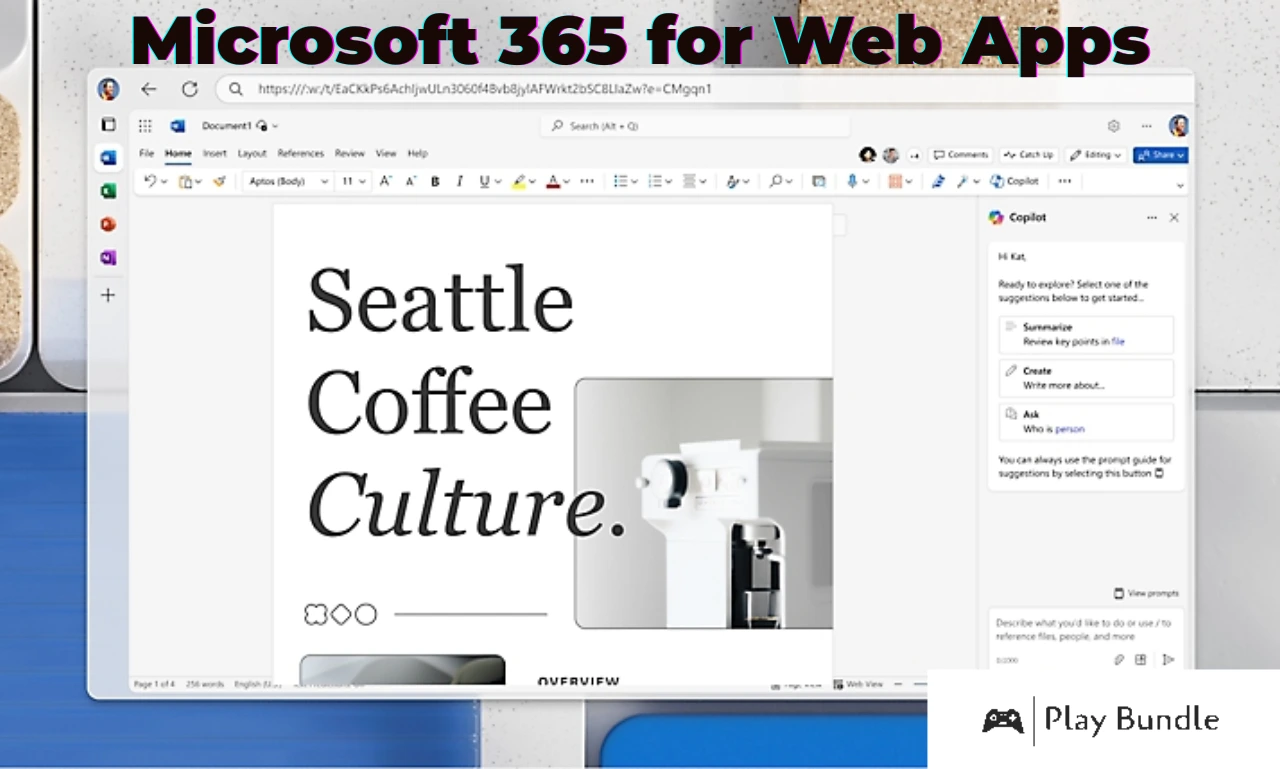Open the Editing mode dropdown
This screenshot has width=1280, height=769.
pyautogui.click(x=1095, y=155)
